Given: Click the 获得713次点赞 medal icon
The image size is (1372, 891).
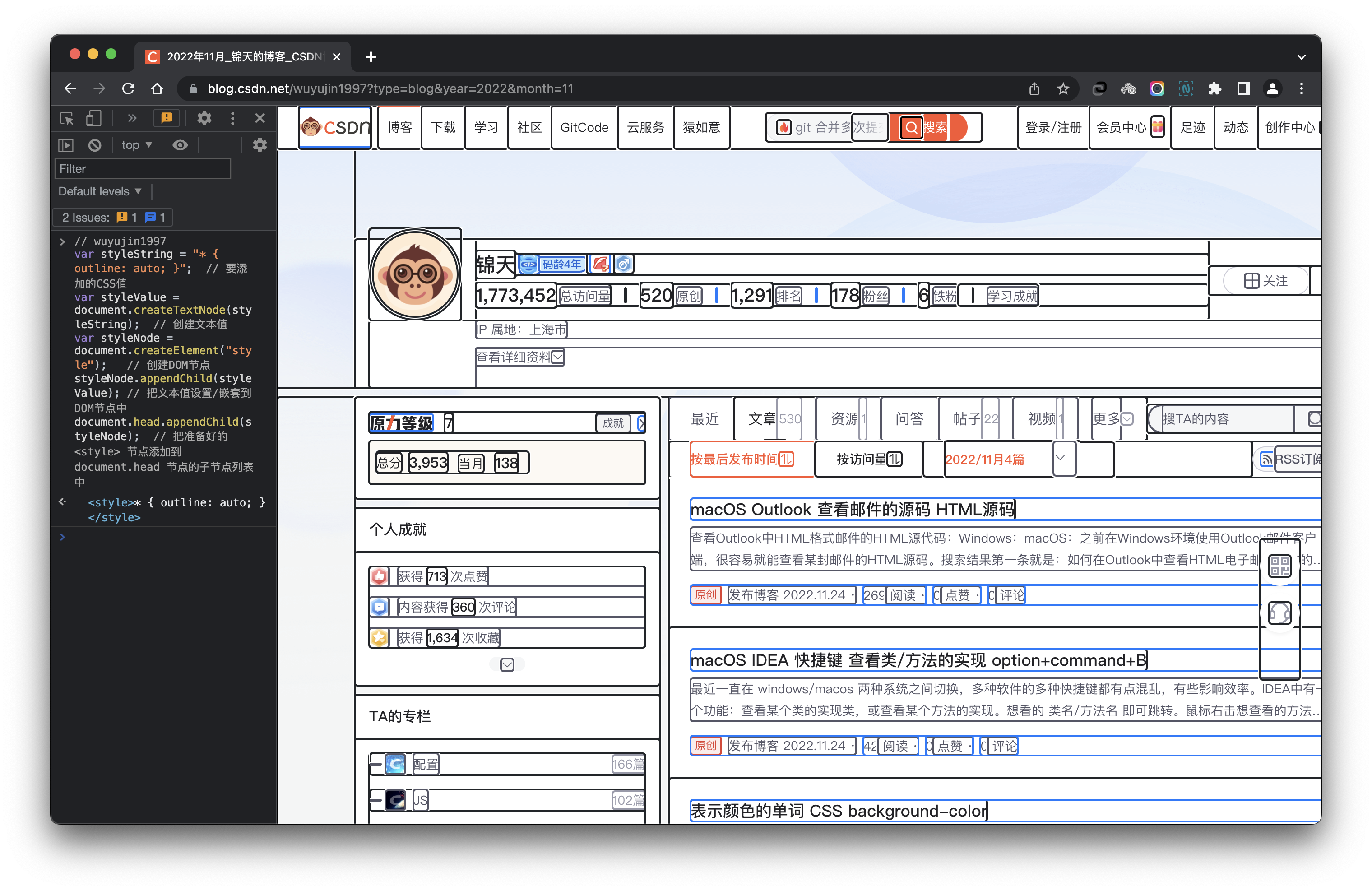Looking at the screenshot, I should (x=380, y=576).
